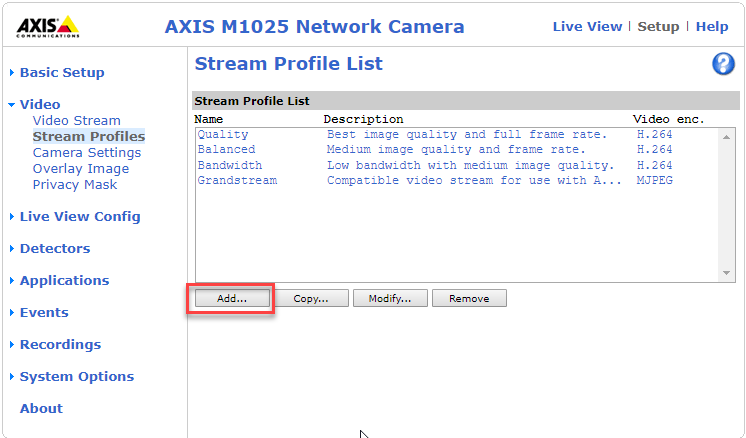This screenshot has width=746, height=438.
Task: Click the MJPEG encoding value
Action: [655, 181]
